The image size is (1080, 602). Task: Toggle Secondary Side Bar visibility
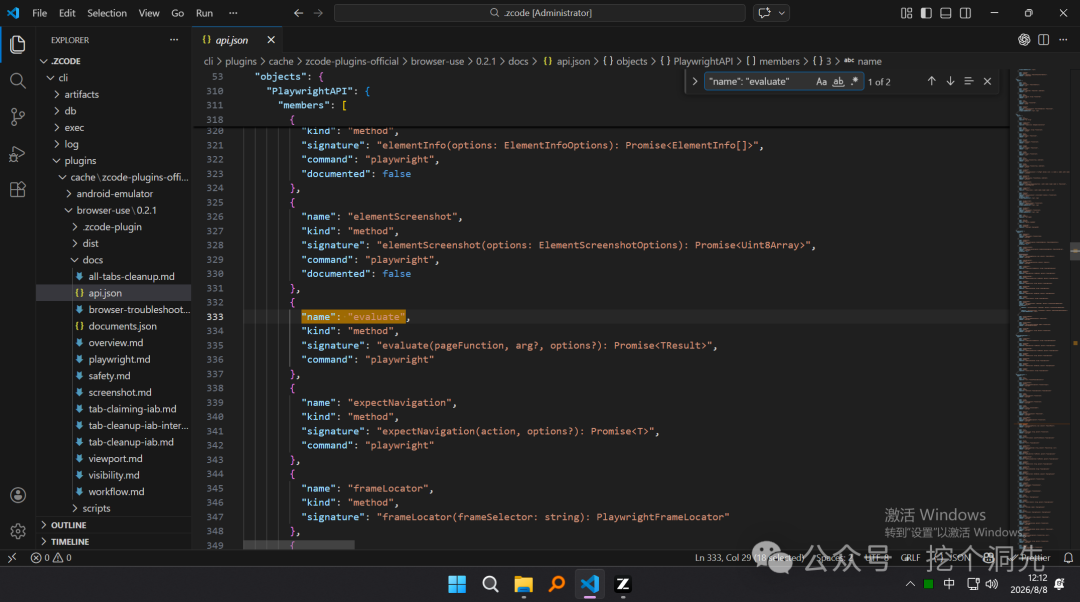[x=966, y=13]
